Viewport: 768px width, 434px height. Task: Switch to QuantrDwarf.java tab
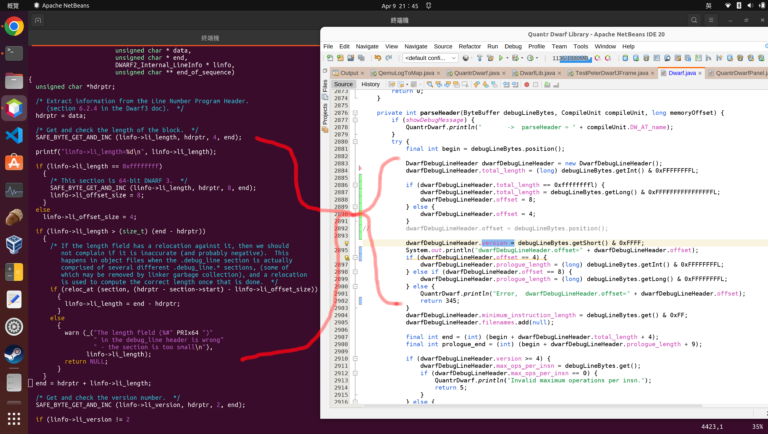coord(477,73)
